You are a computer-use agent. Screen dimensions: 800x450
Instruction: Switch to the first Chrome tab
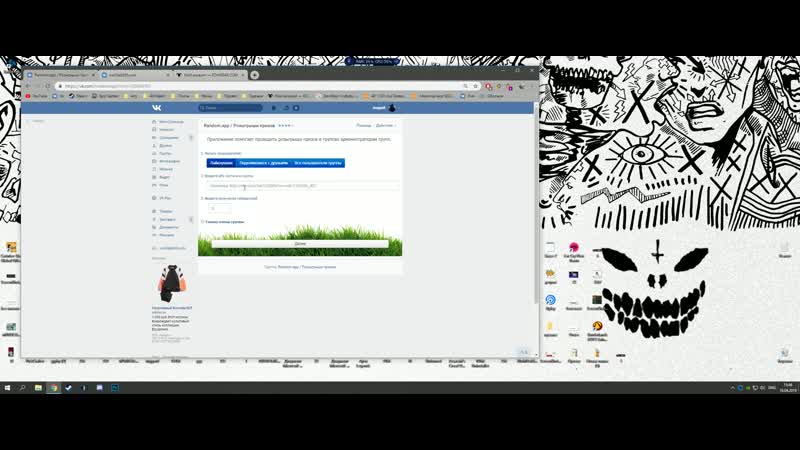pos(61,75)
